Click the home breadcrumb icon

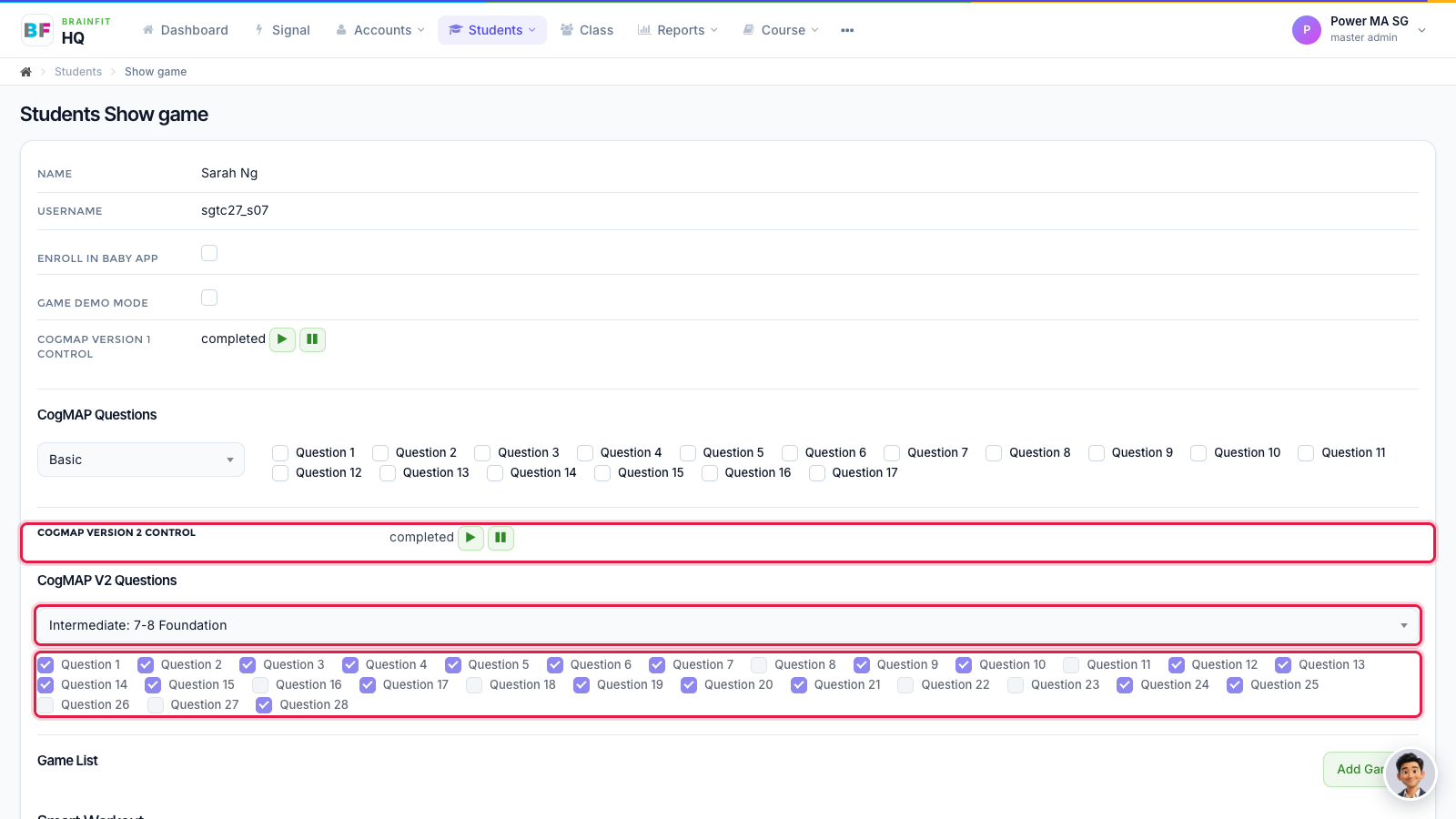click(26, 72)
